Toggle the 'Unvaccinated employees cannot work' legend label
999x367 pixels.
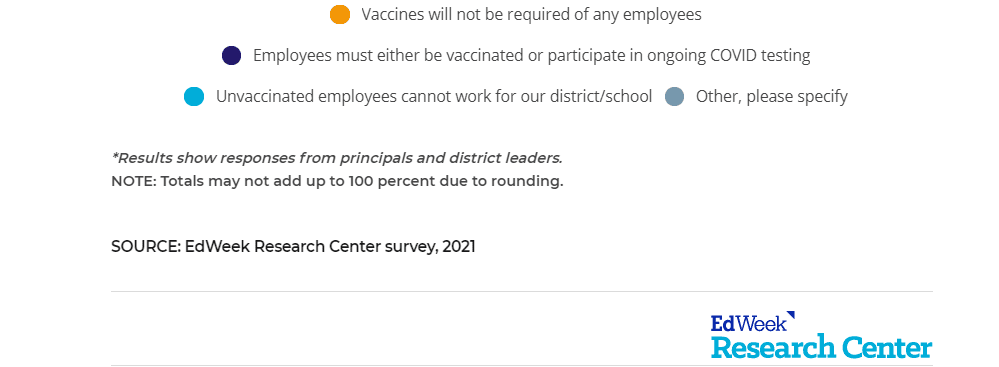pos(434,97)
